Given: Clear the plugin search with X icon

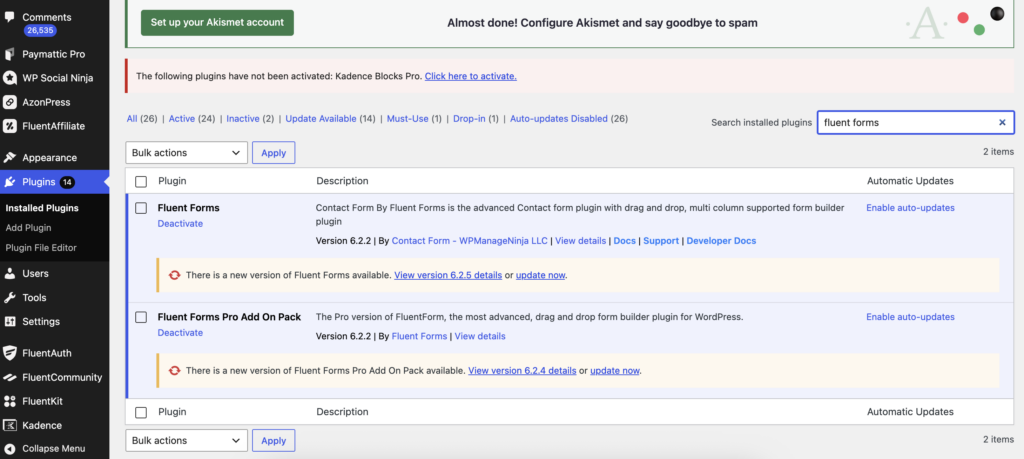Looking at the screenshot, I should [1002, 122].
